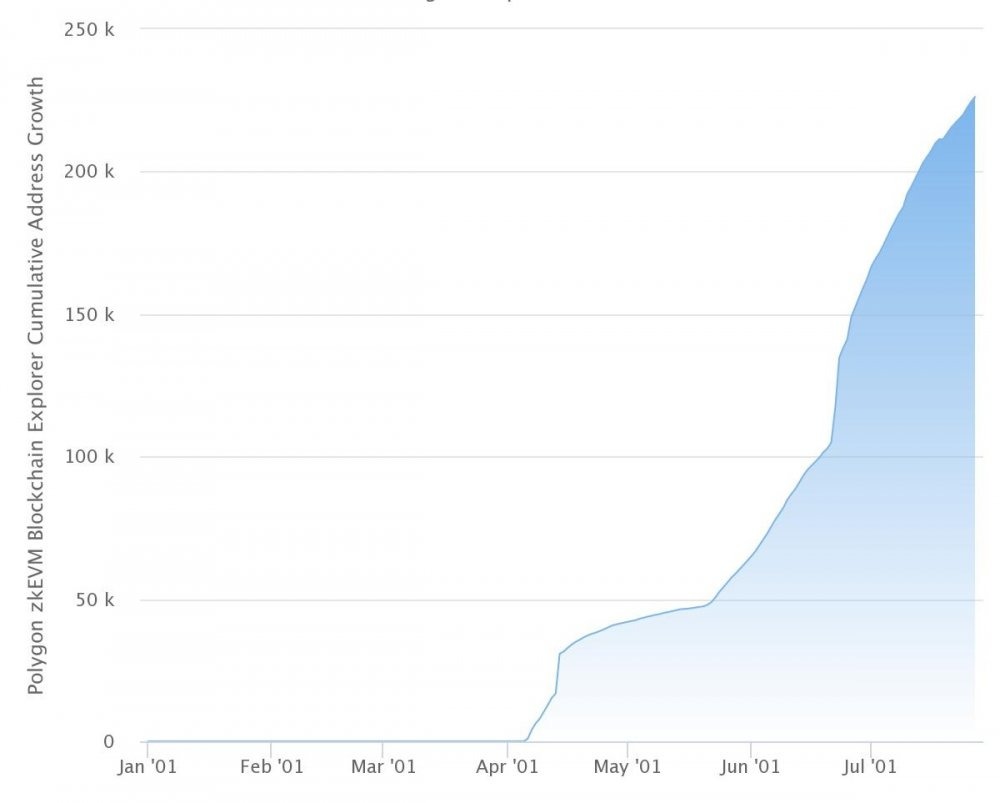Click the Jan '01 x-axis label
Image resolution: width=1000 pixels, height=803 pixels.
[x=147, y=767]
